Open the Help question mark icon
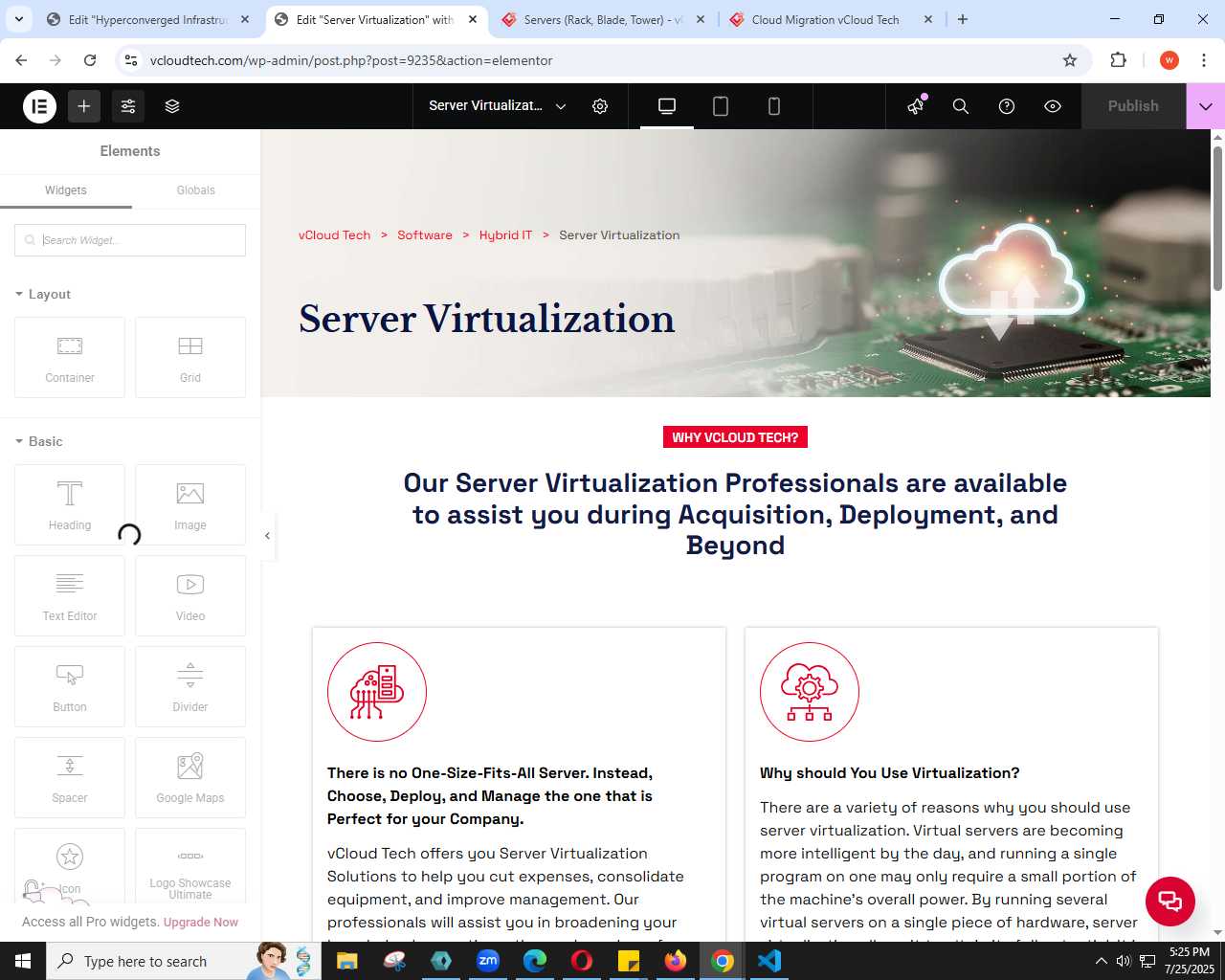Viewport: 1225px width, 980px height. [1007, 106]
